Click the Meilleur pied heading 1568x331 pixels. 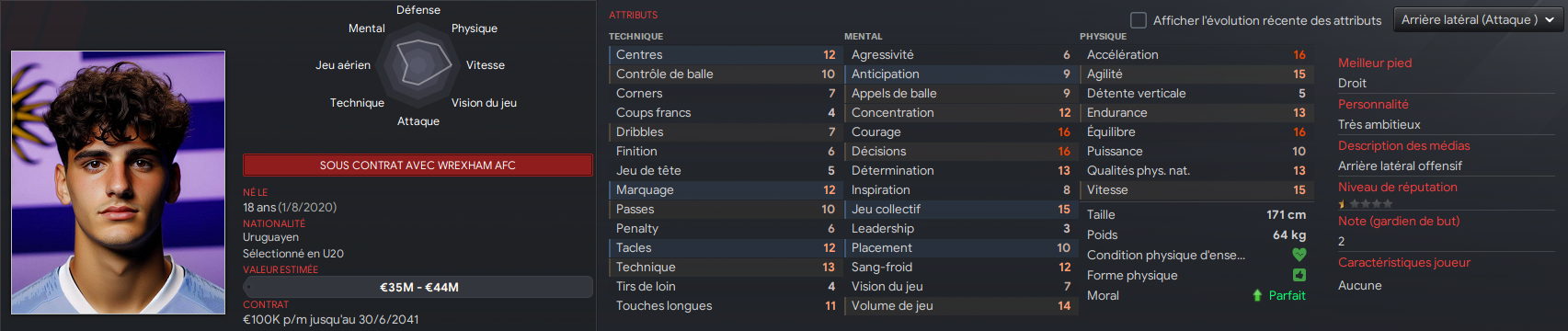point(1375,63)
